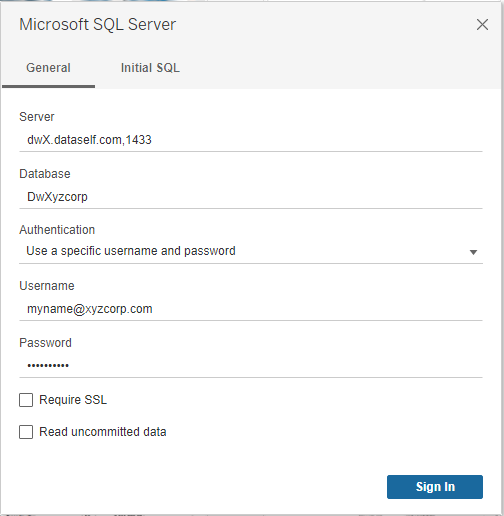The height and width of the screenshot is (516, 504).
Task: Click the Microsoft SQL Server dialog title
Action: click(97, 25)
